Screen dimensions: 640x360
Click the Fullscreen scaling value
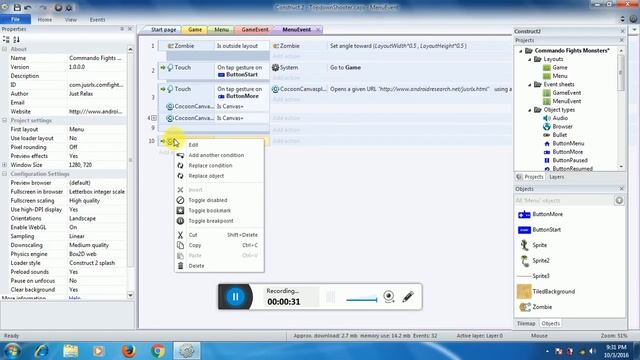[96, 201]
